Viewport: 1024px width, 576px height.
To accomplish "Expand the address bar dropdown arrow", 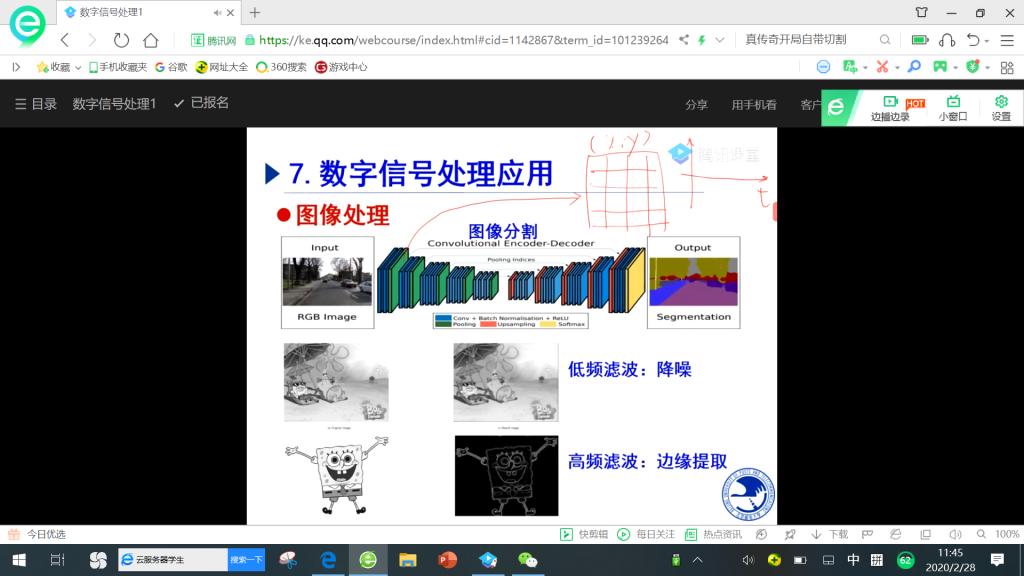I will [720, 40].
